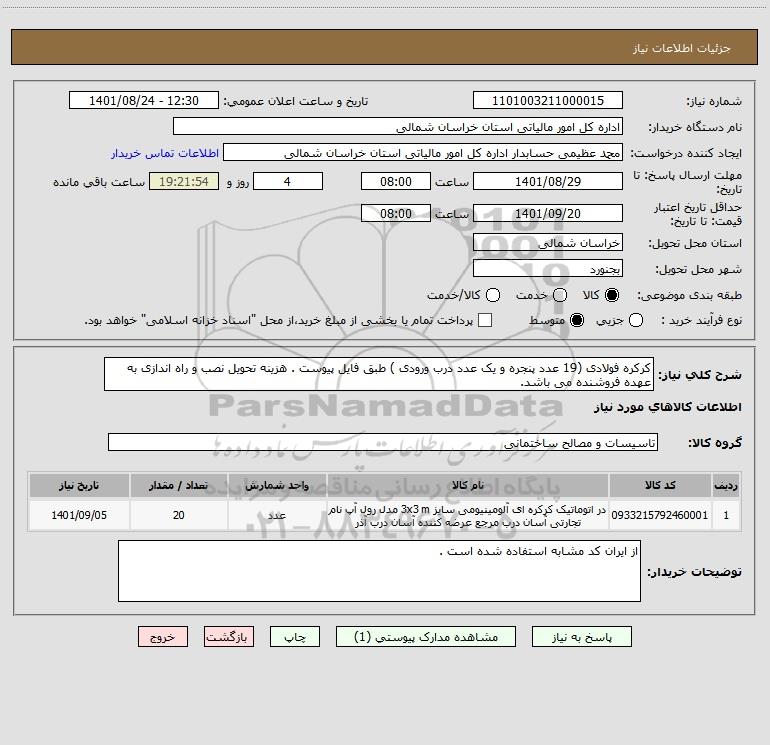Click the کد کالا column header

[660, 486]
